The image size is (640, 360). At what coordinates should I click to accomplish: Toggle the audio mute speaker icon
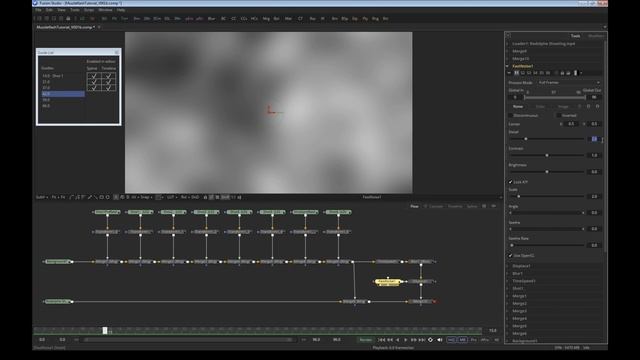(440, 340)
